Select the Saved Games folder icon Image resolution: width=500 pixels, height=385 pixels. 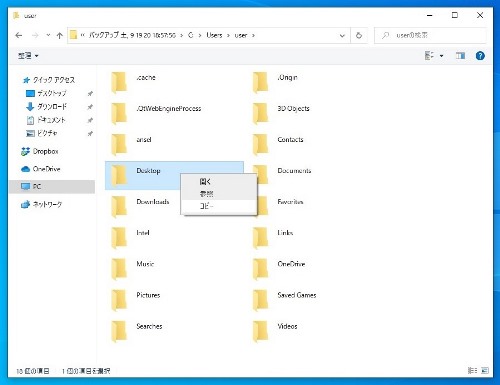[260, 300]
